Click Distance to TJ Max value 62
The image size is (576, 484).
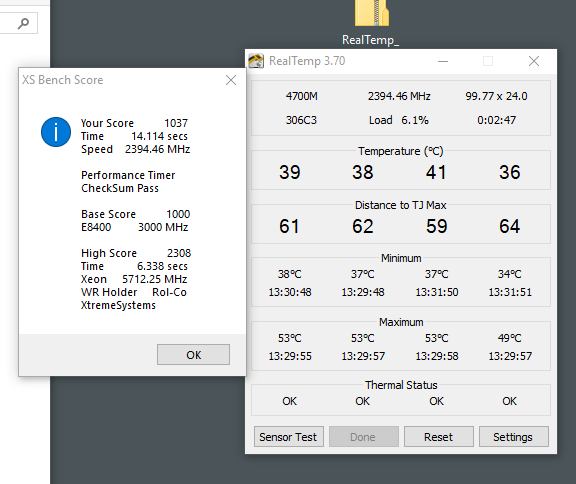point(363,226)
